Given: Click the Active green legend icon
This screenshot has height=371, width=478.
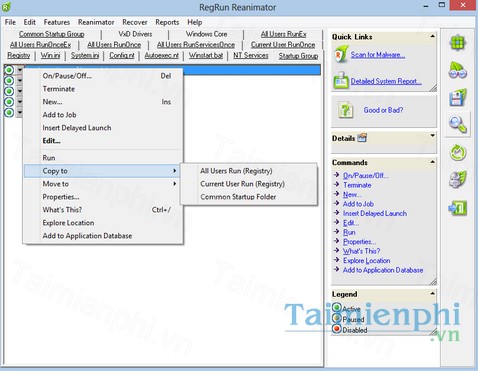Looking at the screenshot, I should (337, 307).
